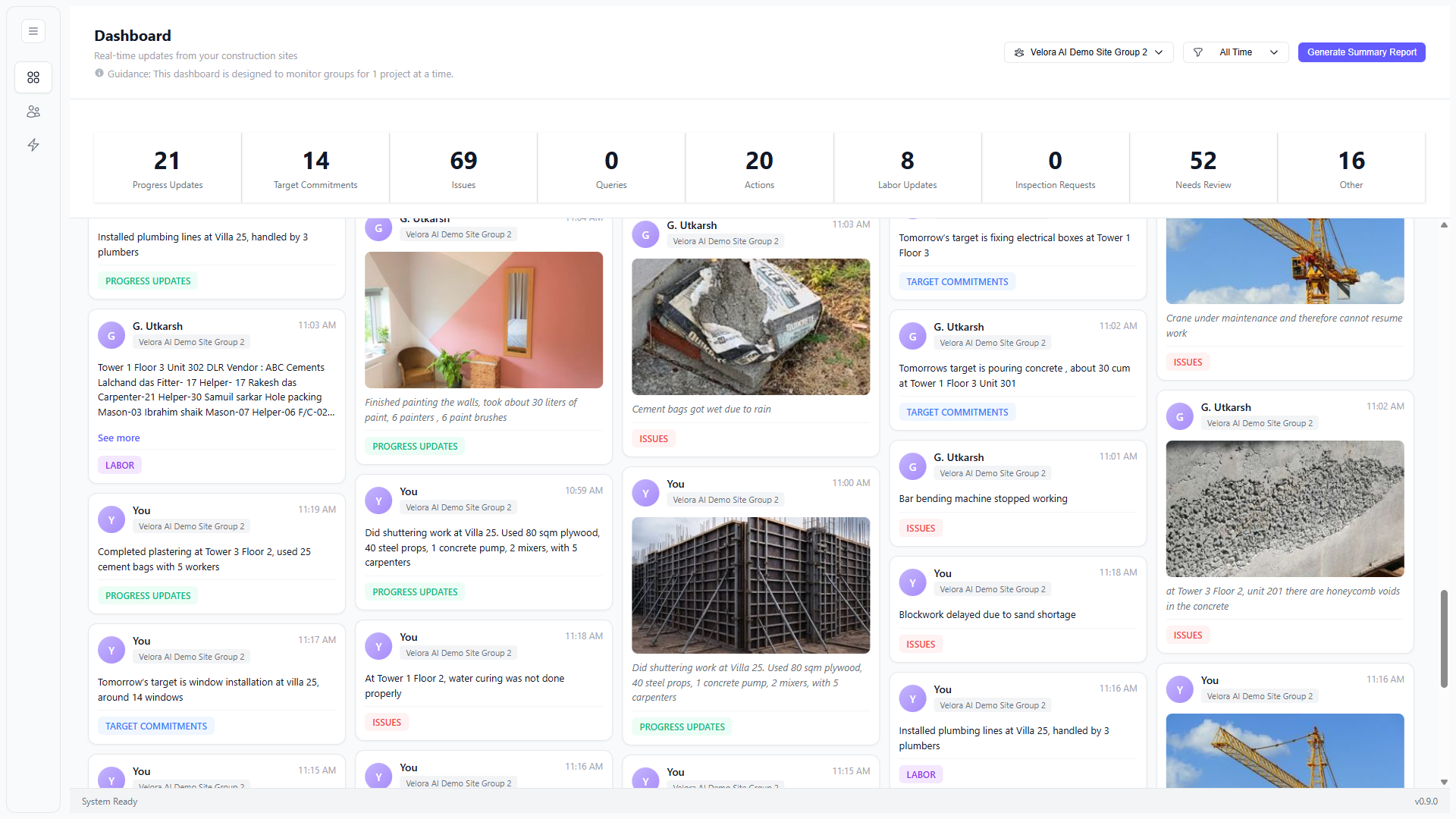Image resolution: width=1456 pixels, height=819 pixels.
Task: Open the dashboard grid icon in sidebar
Action: click(x=33, y=77)
